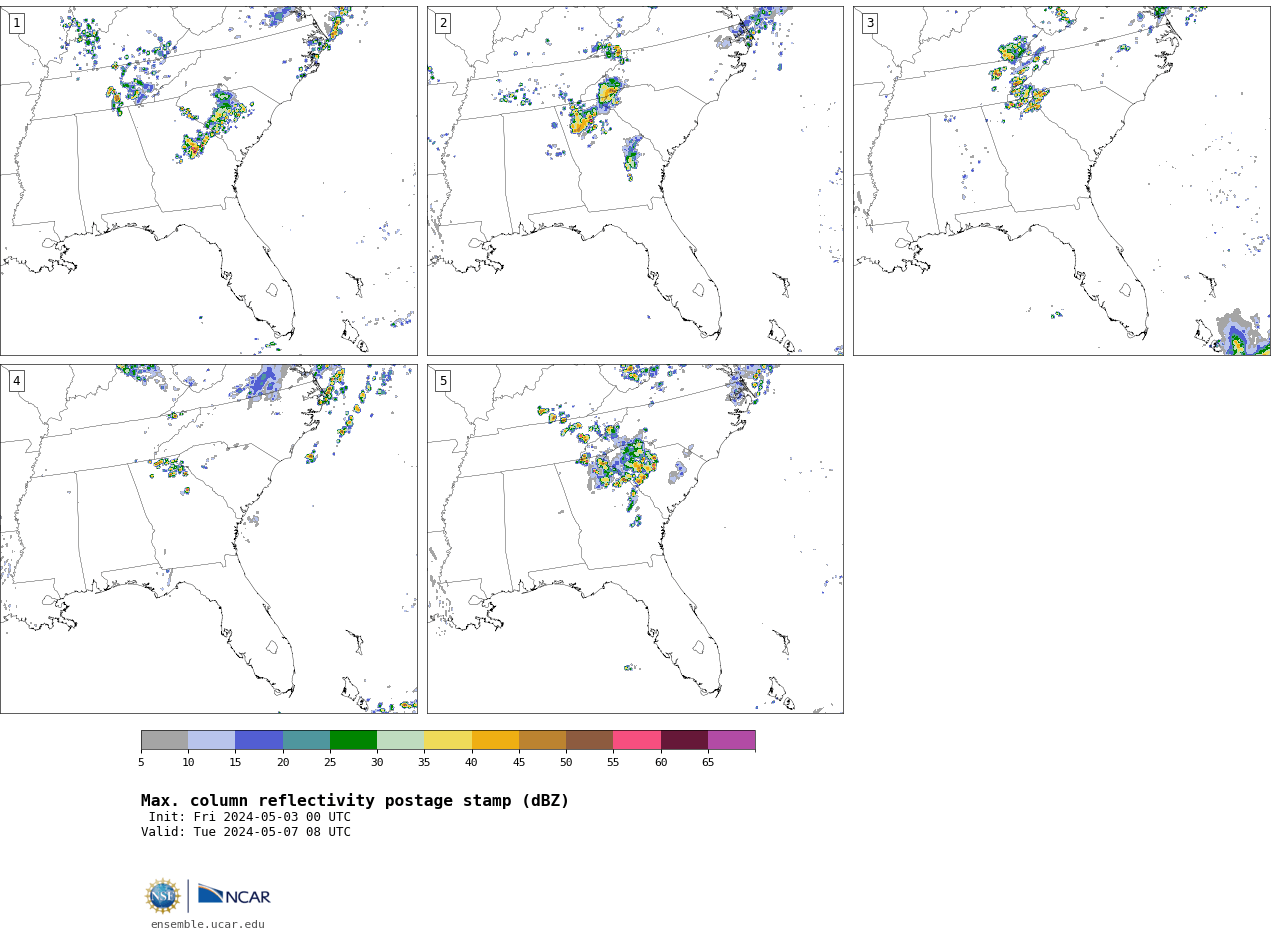Click the gray 5-10 dBZ color swatch
1280x936 pixels.
(x=164, y=740)
